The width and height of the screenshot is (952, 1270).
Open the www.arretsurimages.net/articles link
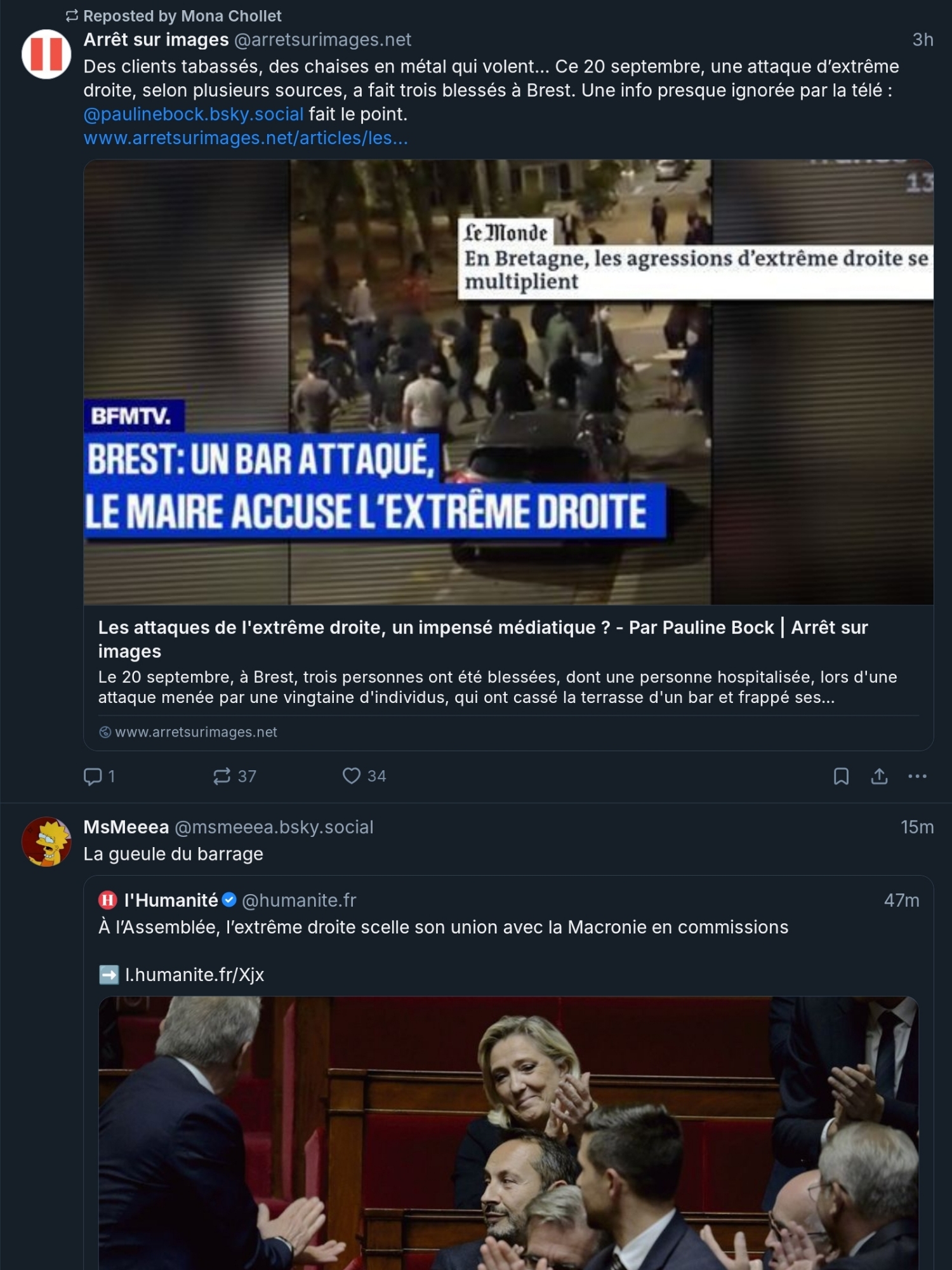pyautogui.click(x=246, y=138)
